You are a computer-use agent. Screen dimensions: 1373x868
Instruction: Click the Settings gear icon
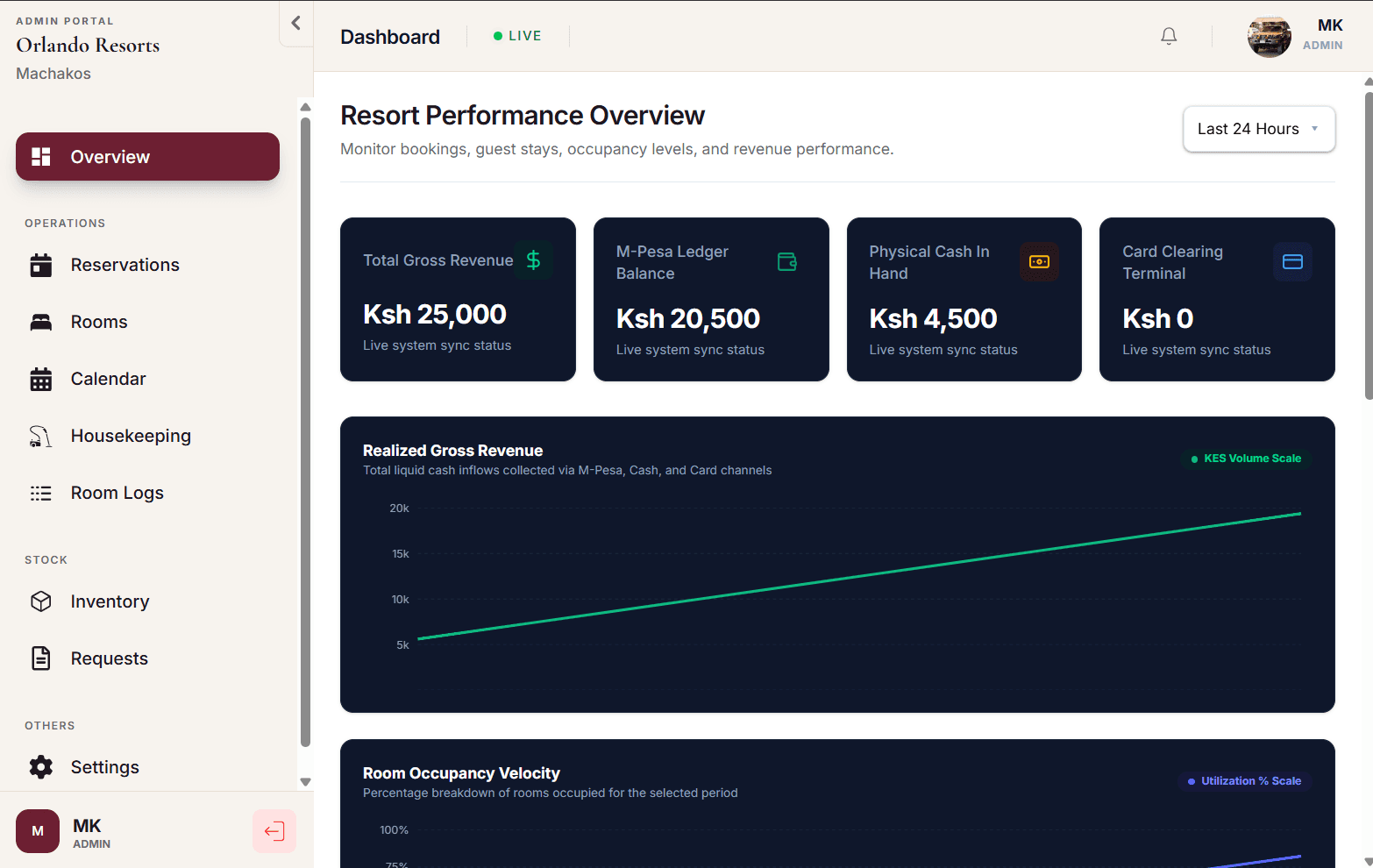41,767
